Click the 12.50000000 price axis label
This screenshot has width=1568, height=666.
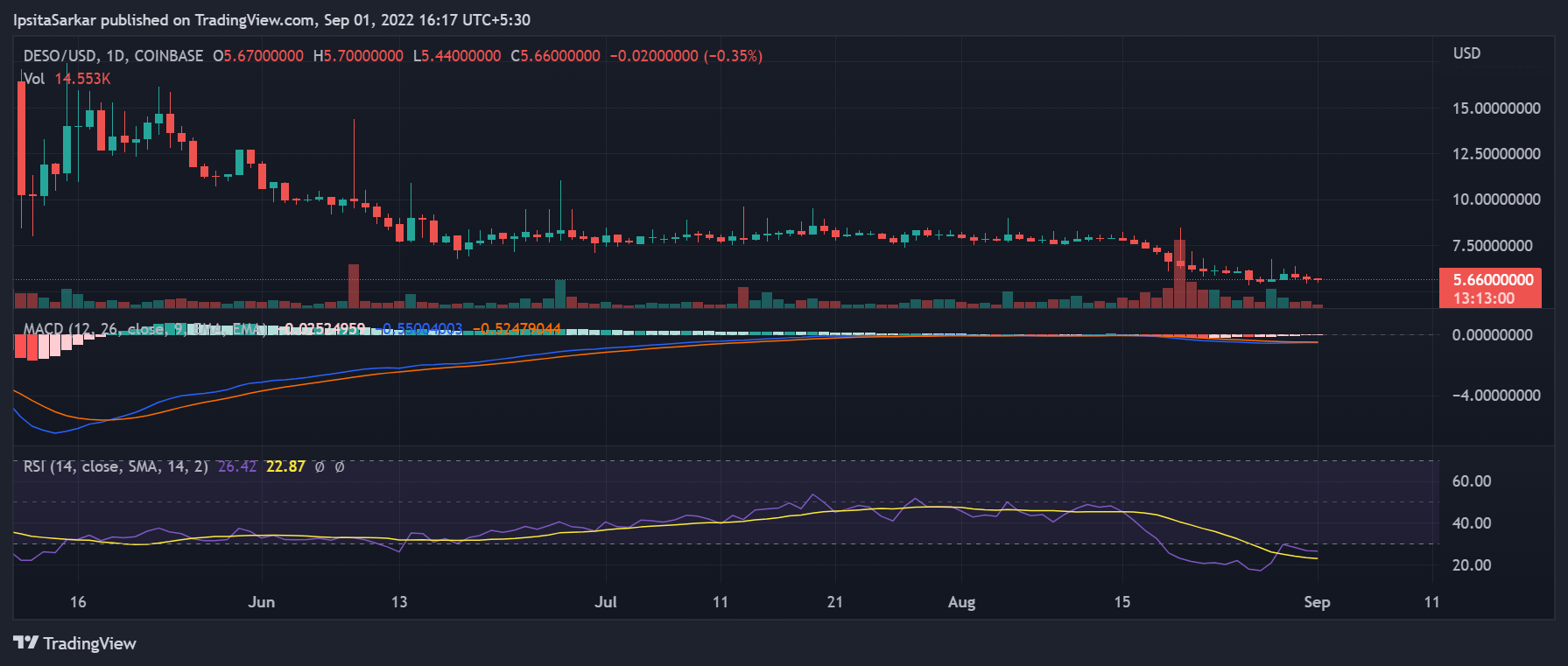pyautogui.click(x=1496, y=154)
